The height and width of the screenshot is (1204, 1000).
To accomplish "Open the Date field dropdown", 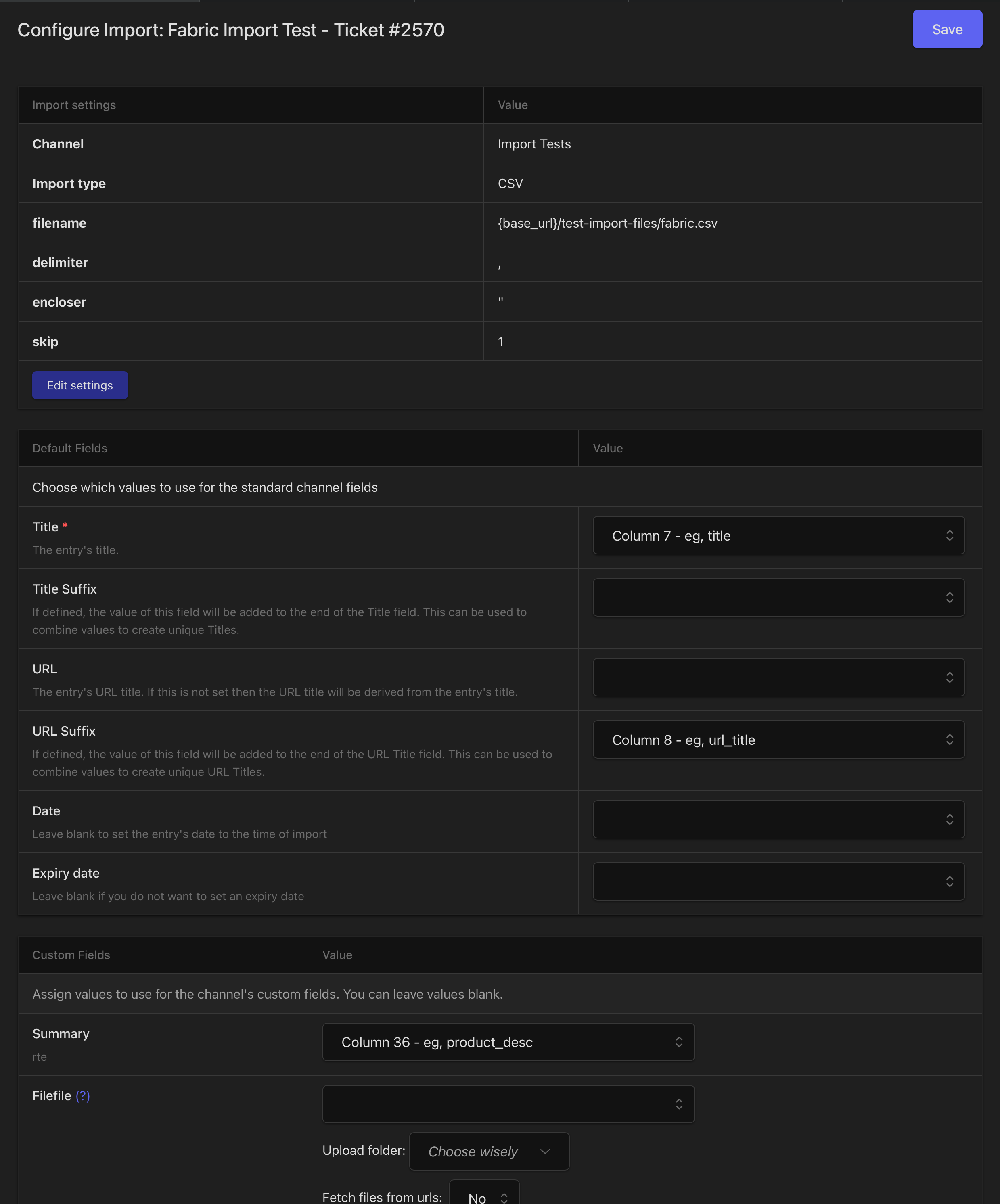I will pos(779,819).
